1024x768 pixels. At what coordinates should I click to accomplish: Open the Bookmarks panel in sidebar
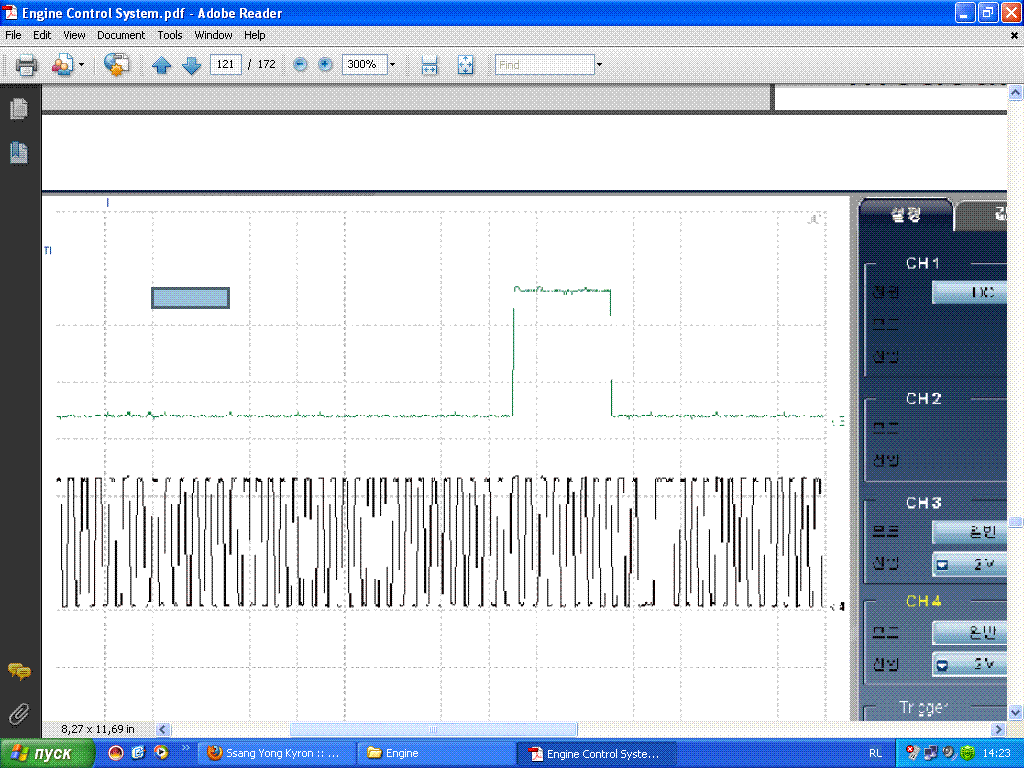click(x=19, y=153)
